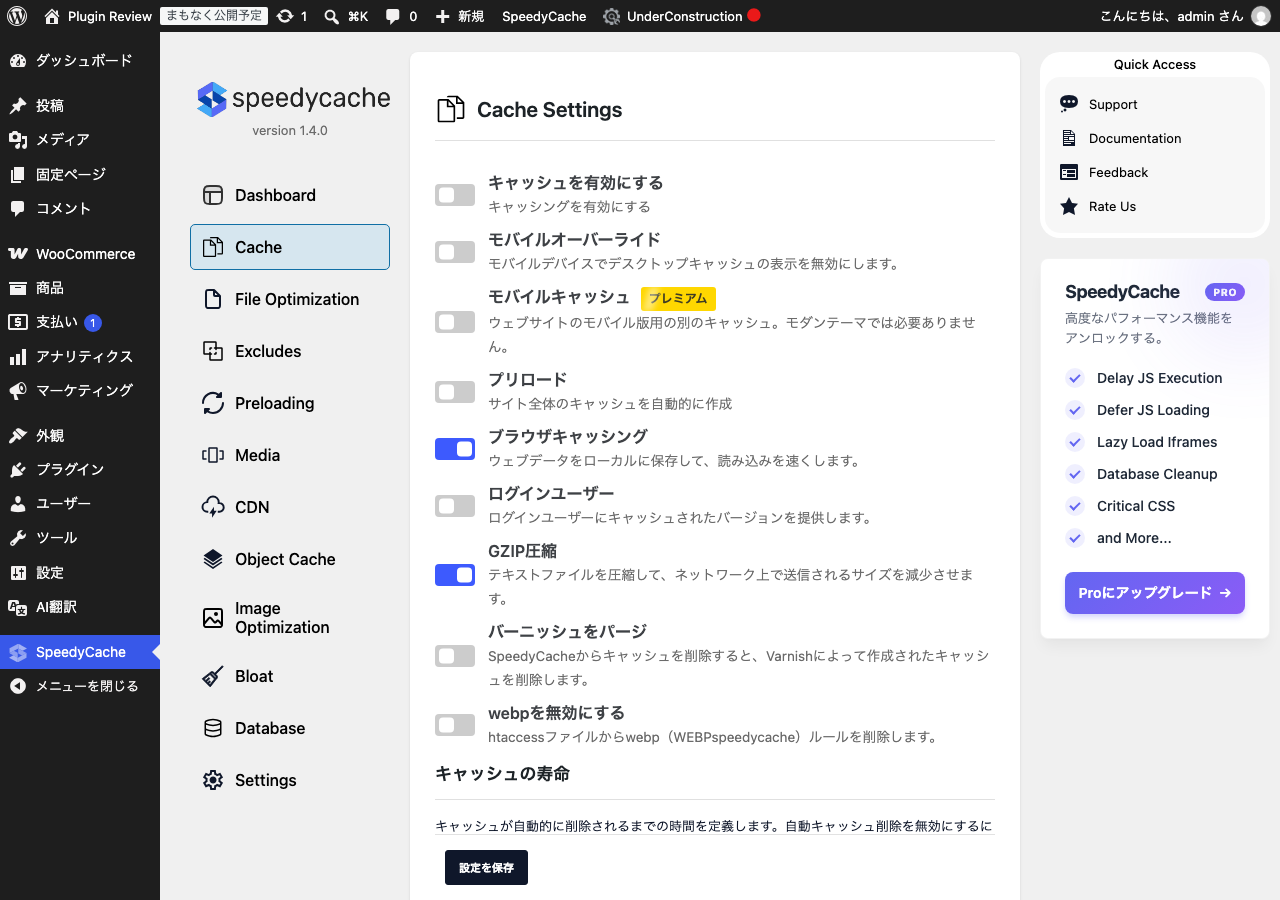Image resolution: width=1280 pixels, height=900 pixels.
Task: Turn off the GZIP圧縮 toggle
Action: point(455,575)
